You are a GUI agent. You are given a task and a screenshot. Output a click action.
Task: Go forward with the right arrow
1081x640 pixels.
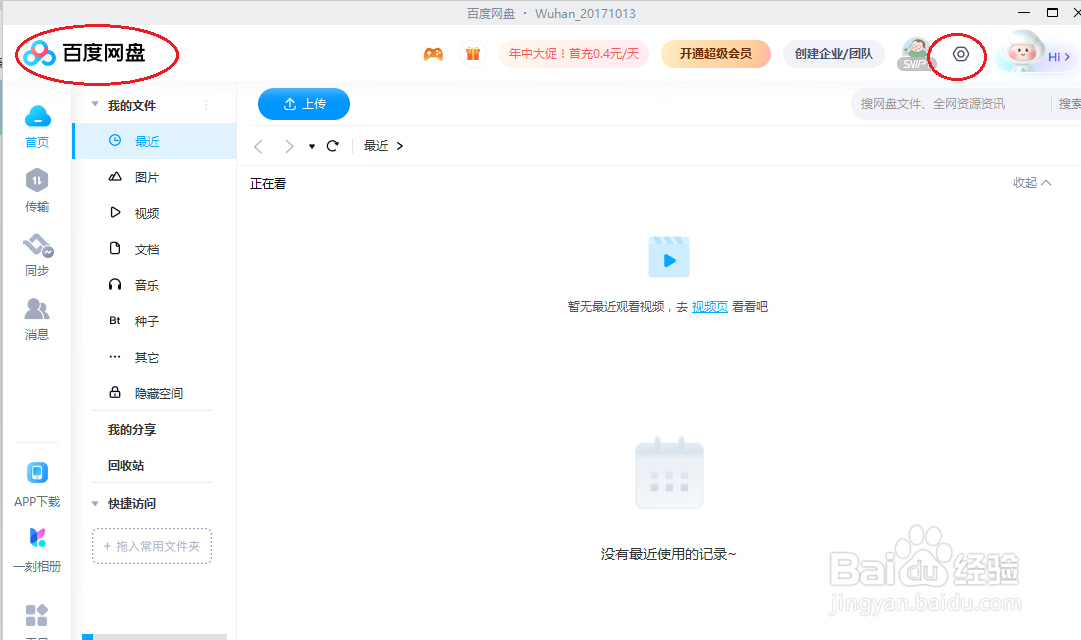289,146
